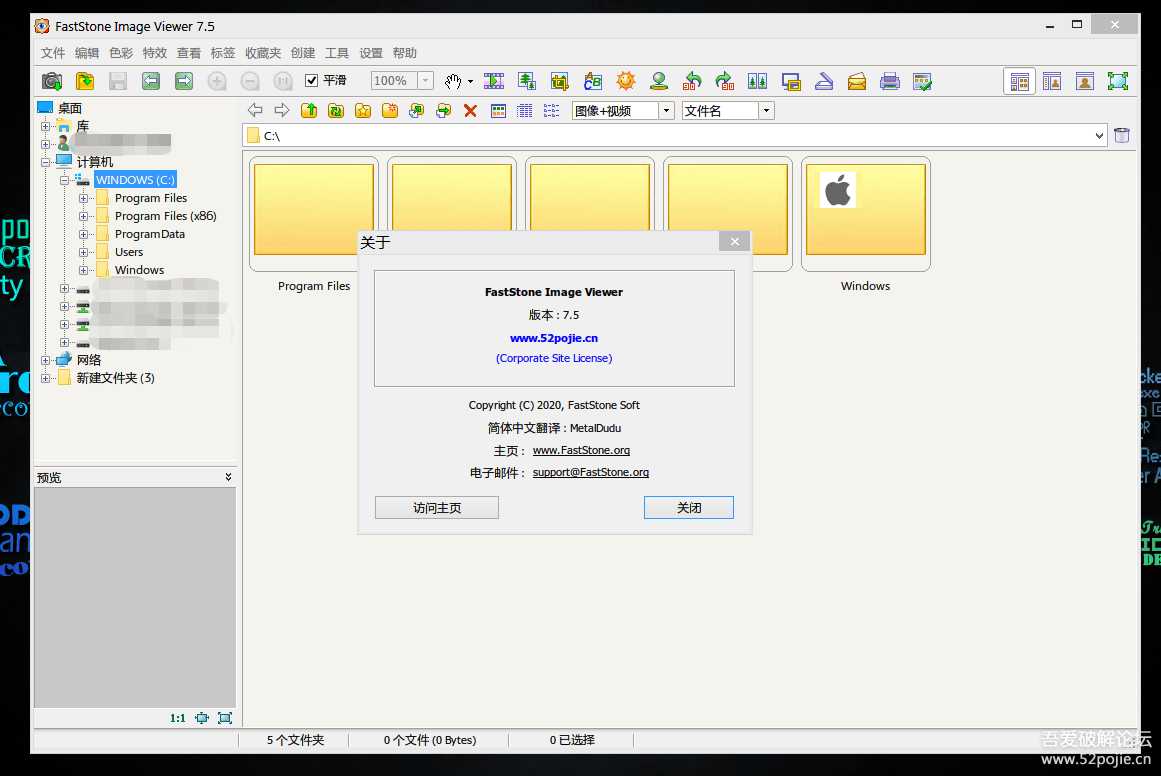Click the 访问主页 button
Screen dimensions: 1161x776
point(437,508)
